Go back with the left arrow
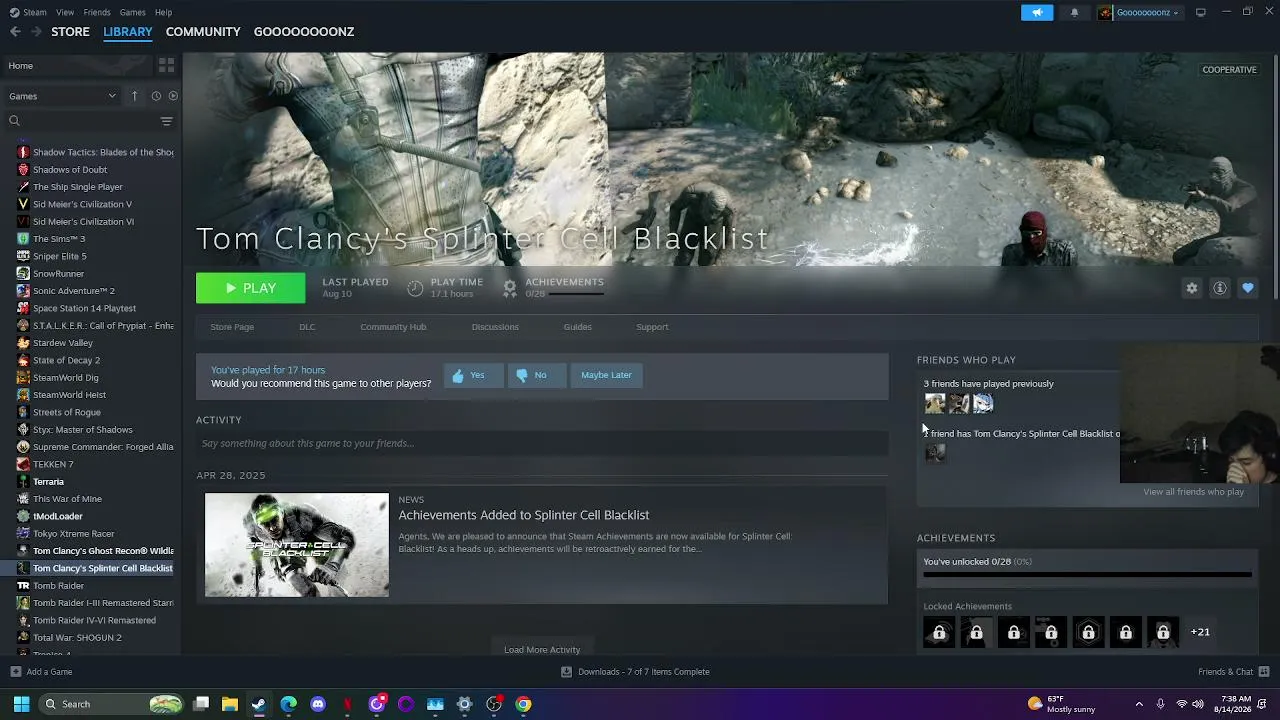The image size is (1280, 720). 15,32
